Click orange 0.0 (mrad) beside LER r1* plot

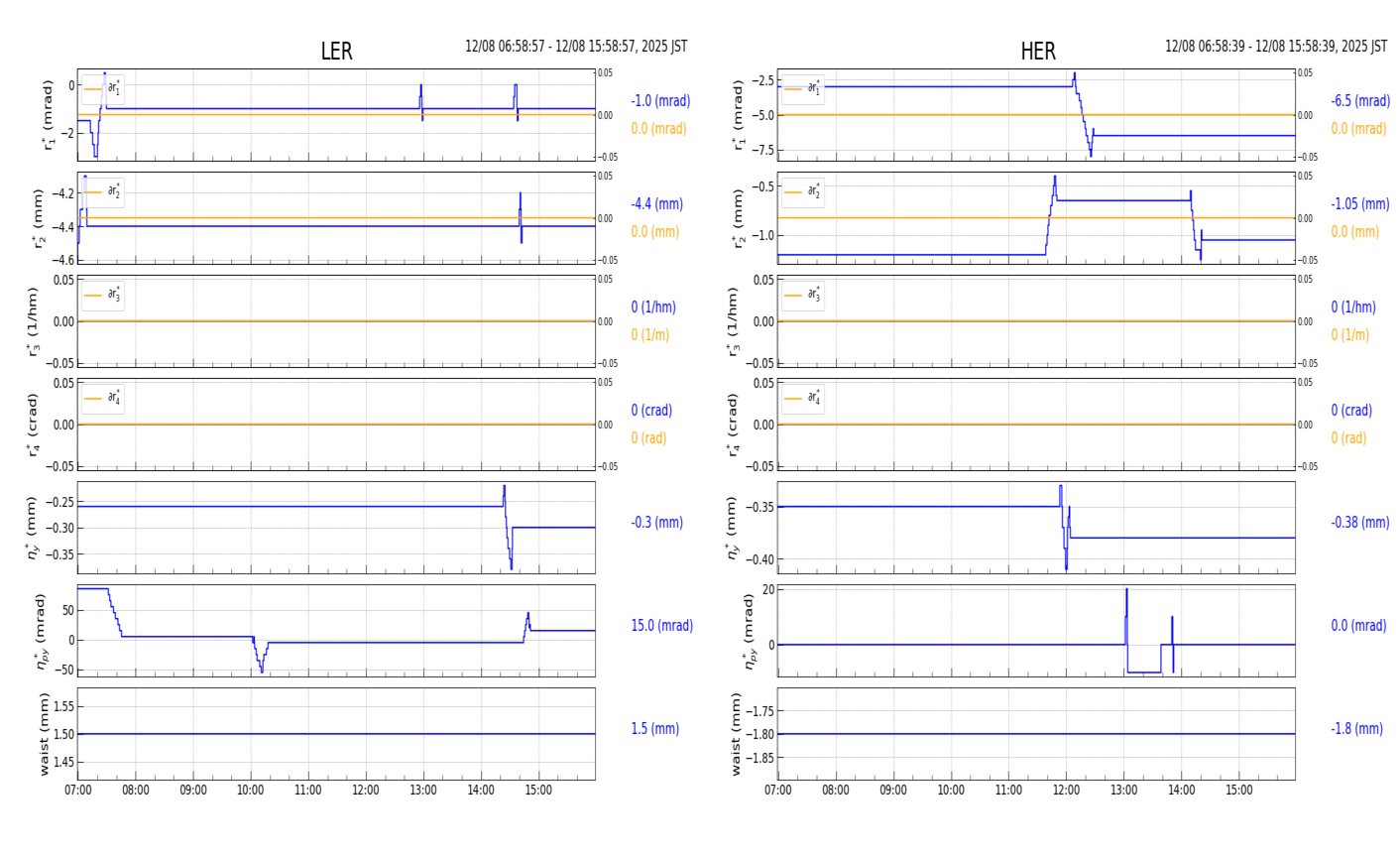point(658,129)
